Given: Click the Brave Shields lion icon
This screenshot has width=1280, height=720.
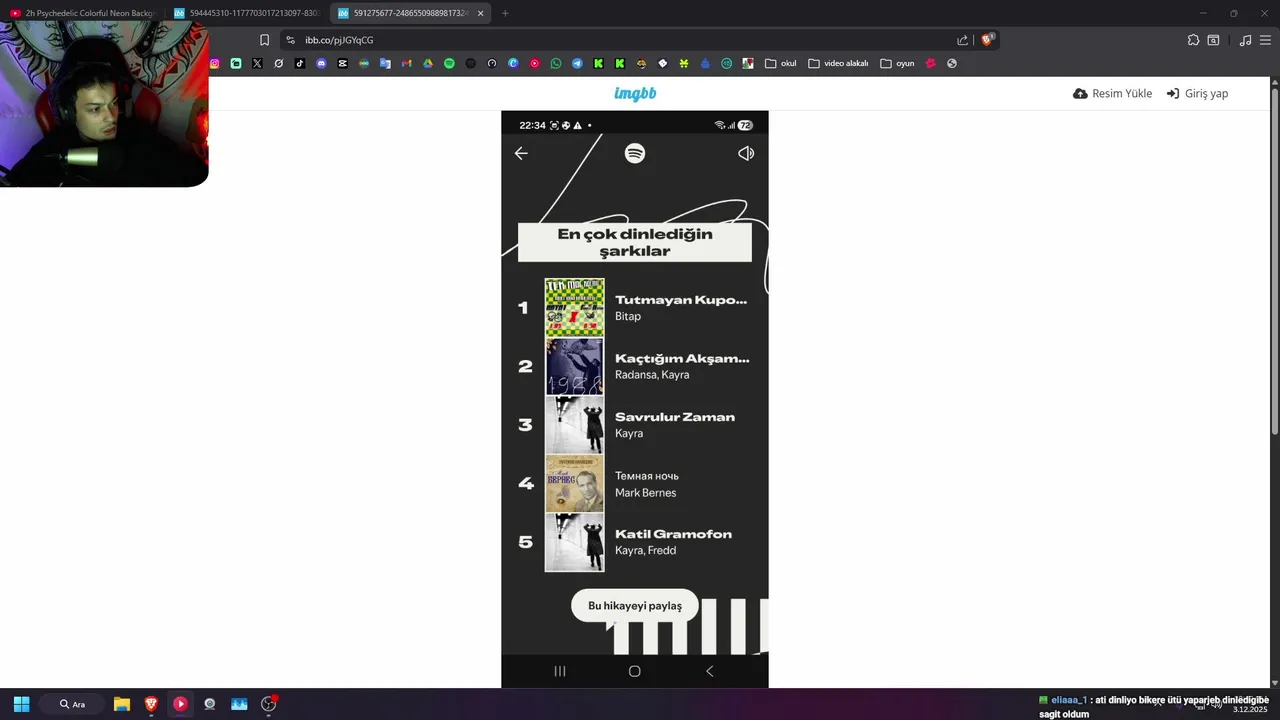Looking at the screenshot, I should pos(987,40).
